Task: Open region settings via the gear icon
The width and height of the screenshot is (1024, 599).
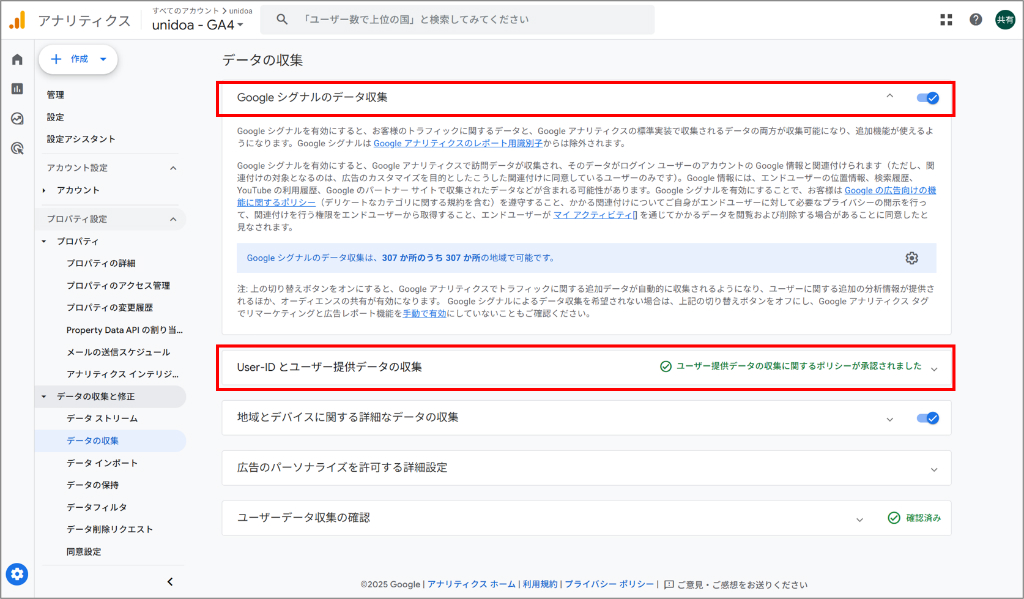Action: point(911,258)
